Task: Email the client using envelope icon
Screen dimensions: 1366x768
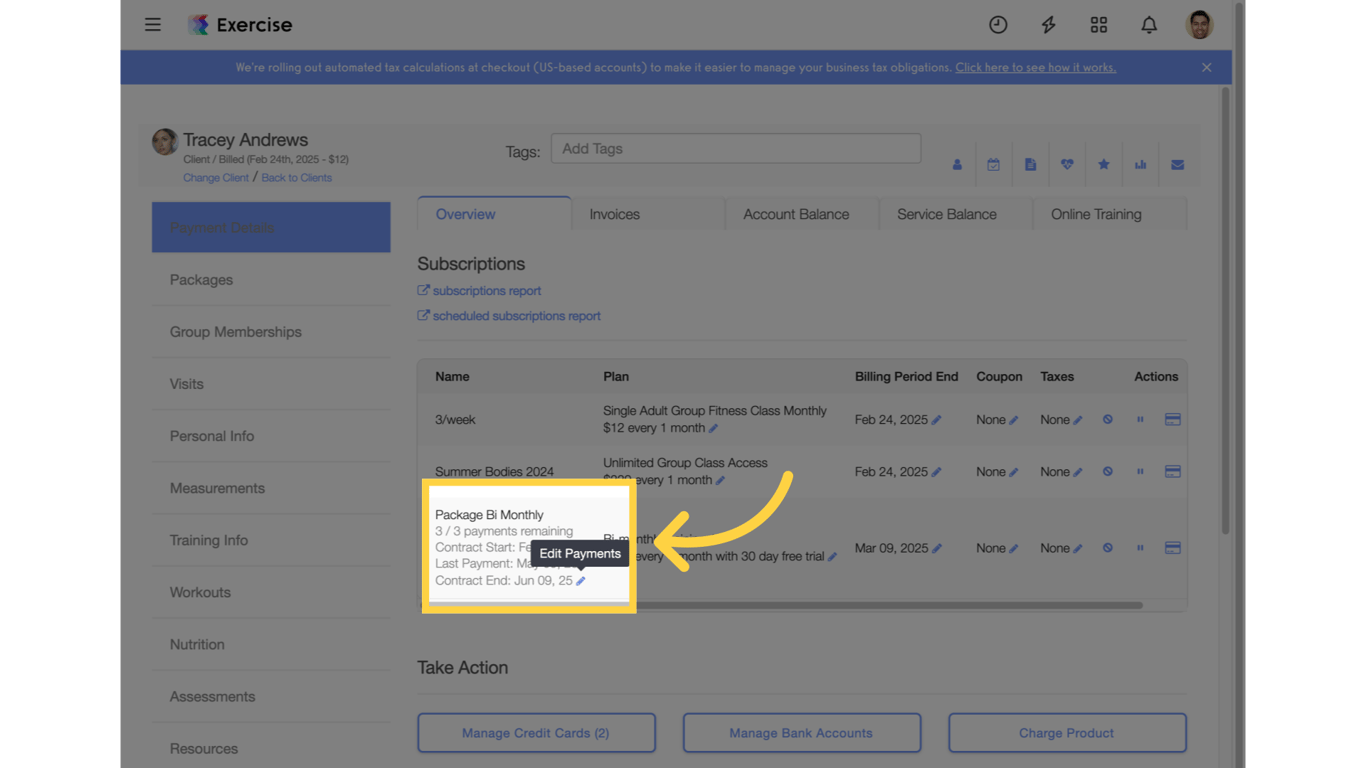Action: (1178, 164)
